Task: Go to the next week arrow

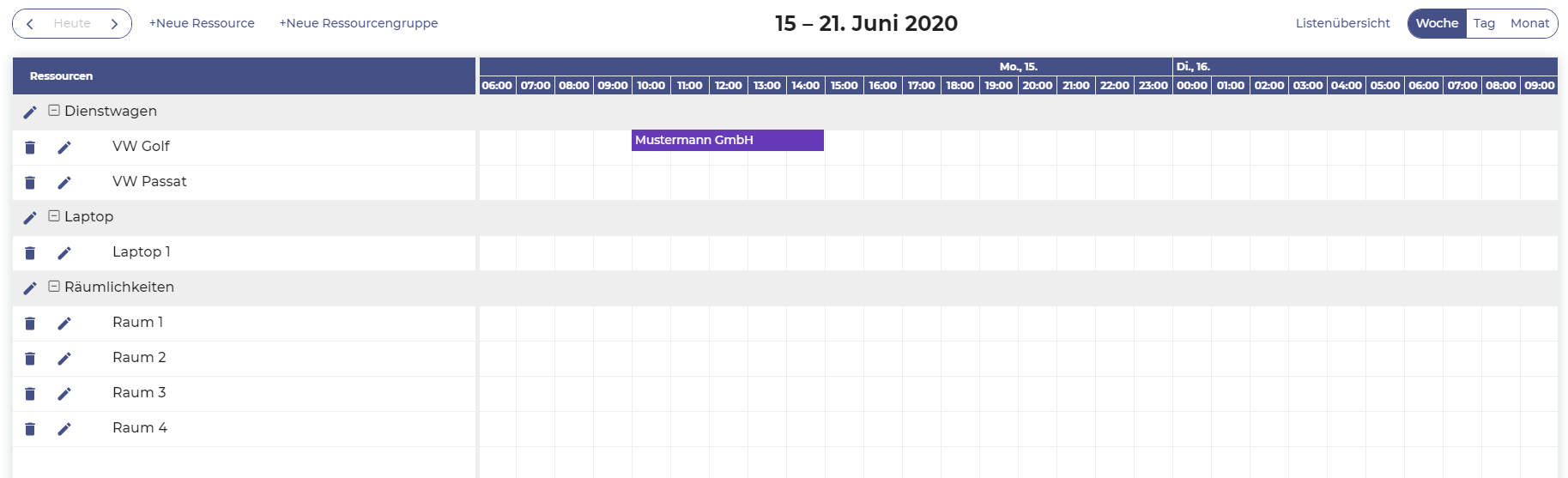Action: click(114, 24)
